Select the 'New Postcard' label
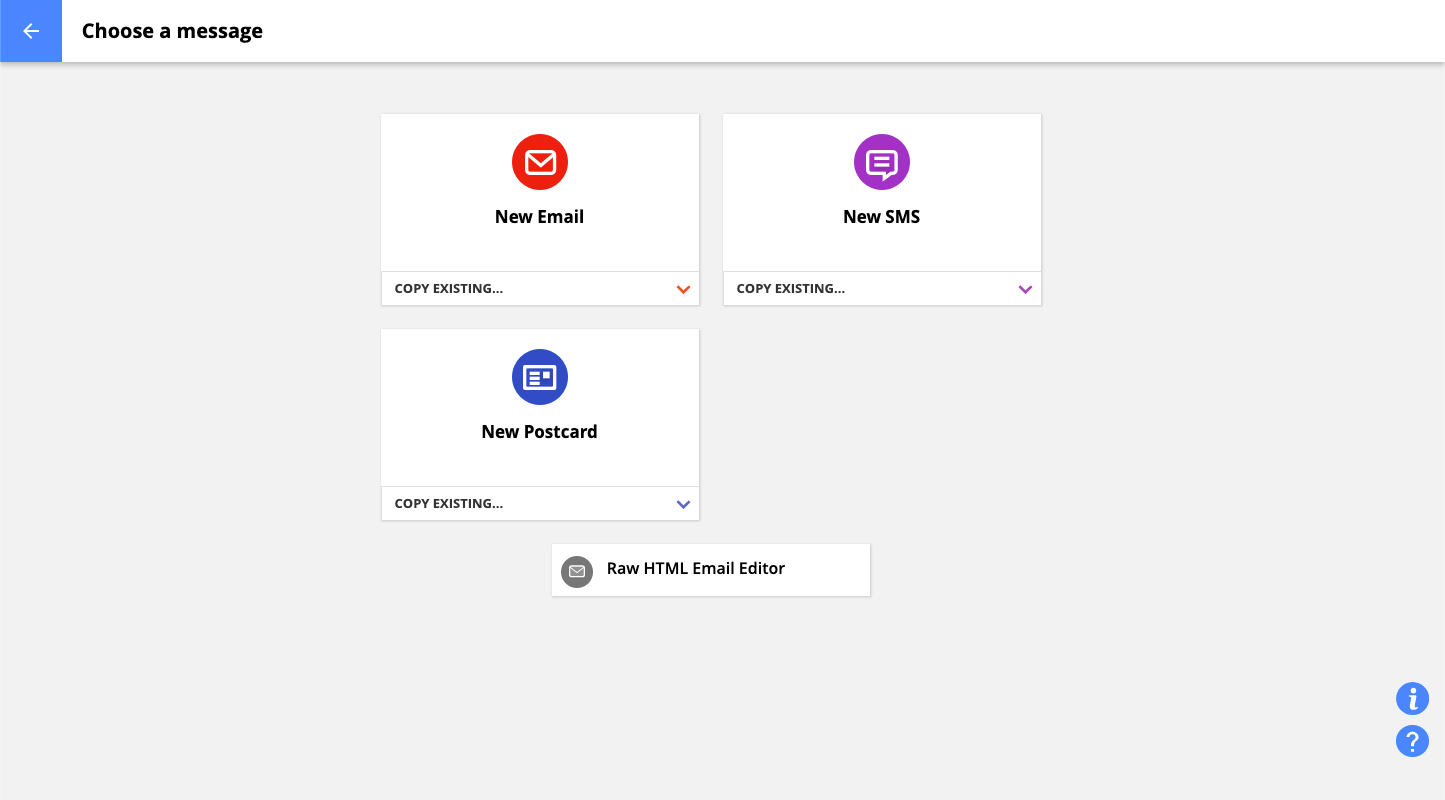Screen dimensions: 1445x800 coord(539,432)
